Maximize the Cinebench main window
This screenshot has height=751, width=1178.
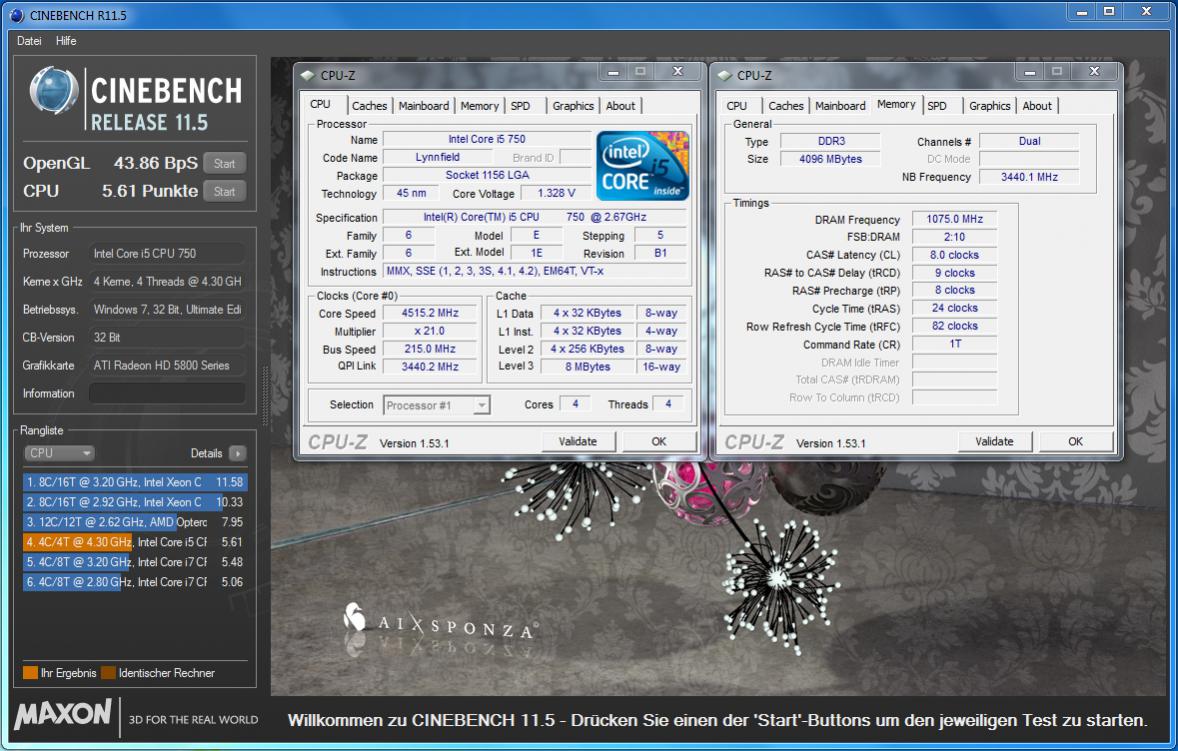pos(1109,11)
